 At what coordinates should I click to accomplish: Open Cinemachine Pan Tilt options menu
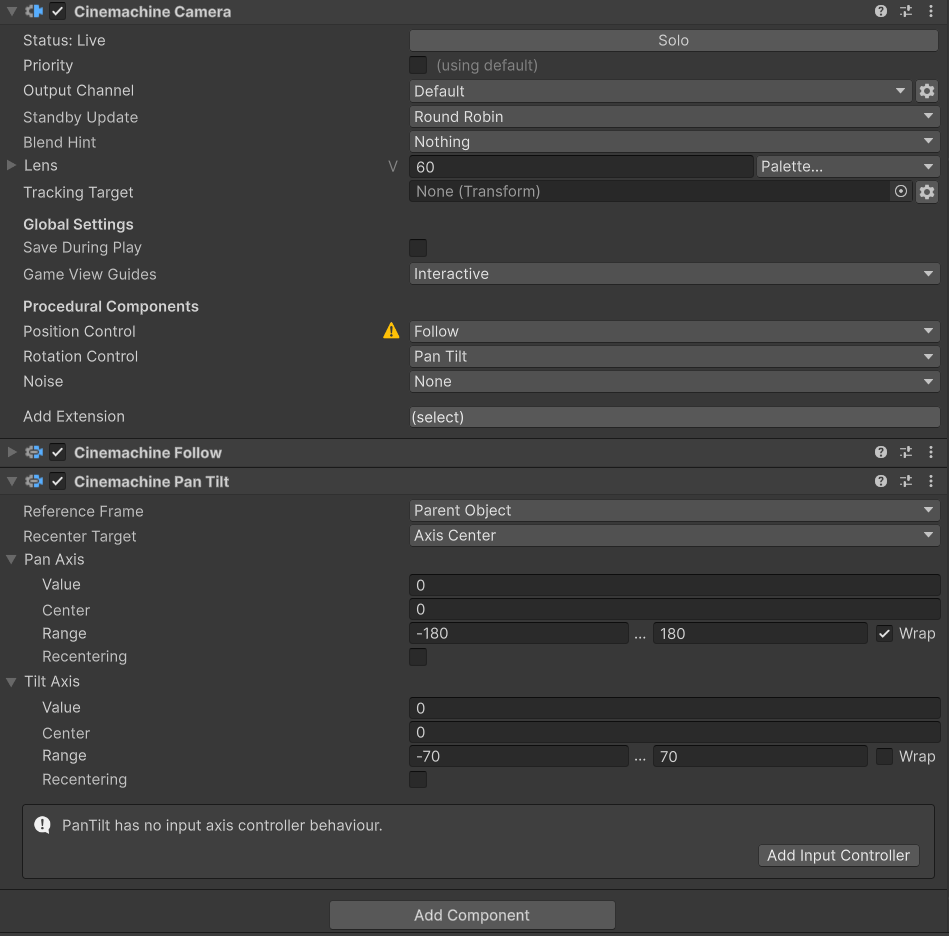[931, 481]
